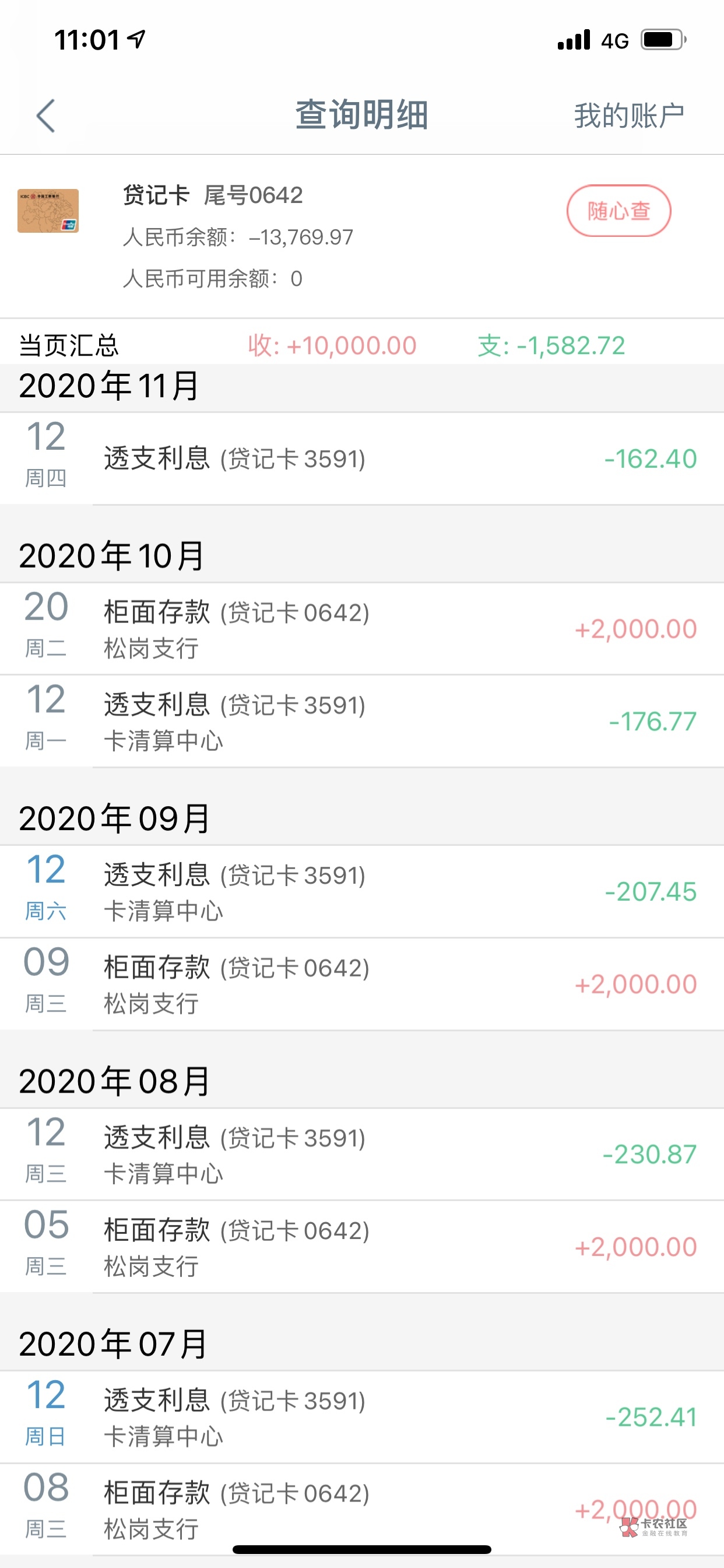Open the -252.41 透支利息 July transaction

(x=362, y=1417)
